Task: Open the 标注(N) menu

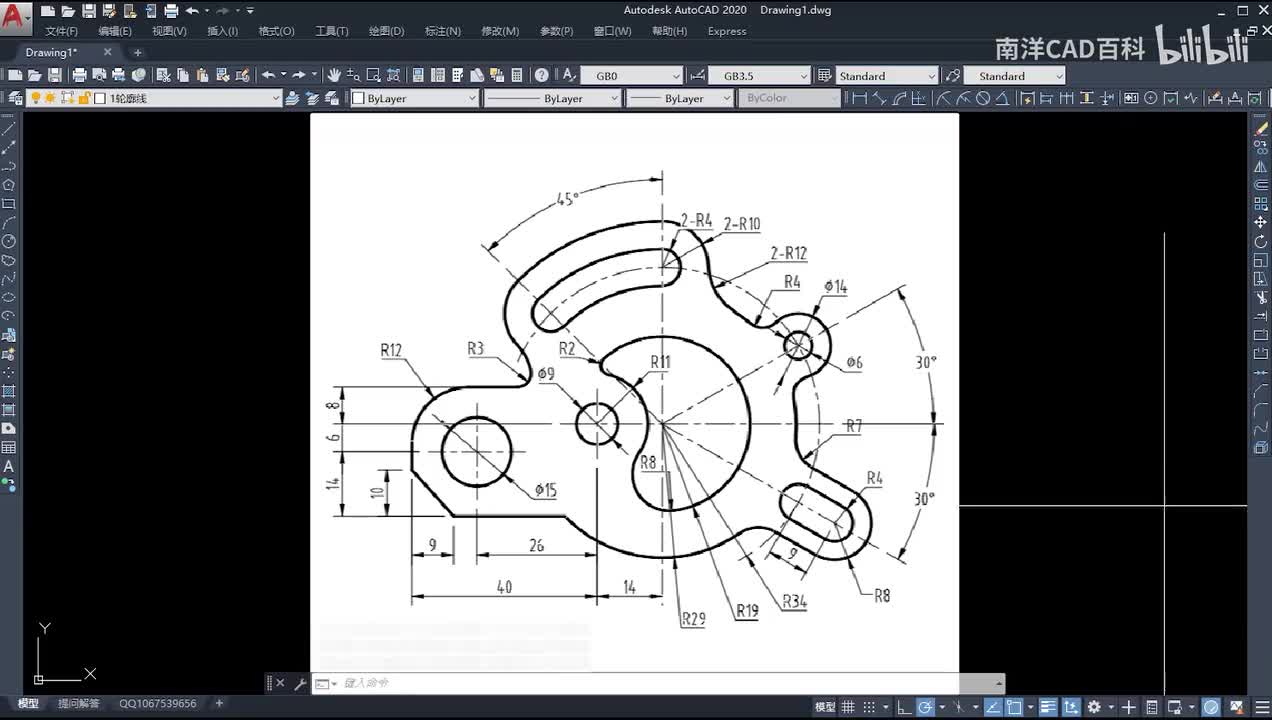Action: pos(442,31)
